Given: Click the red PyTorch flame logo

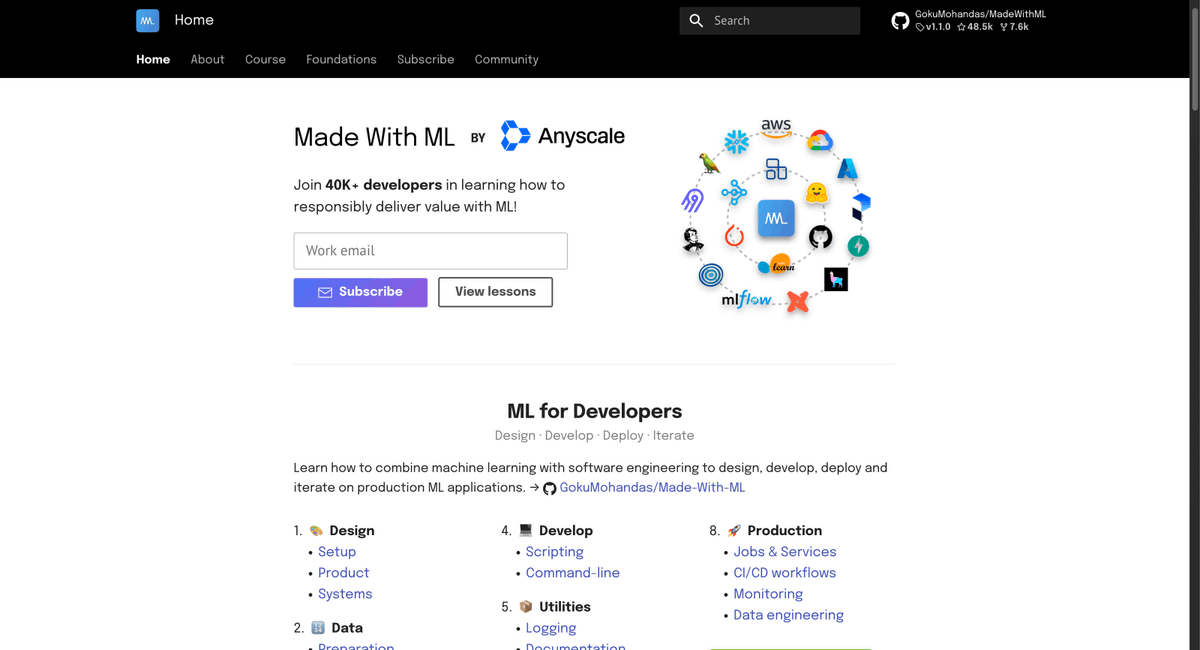Looking at the screenshot, I should point(734,236).
